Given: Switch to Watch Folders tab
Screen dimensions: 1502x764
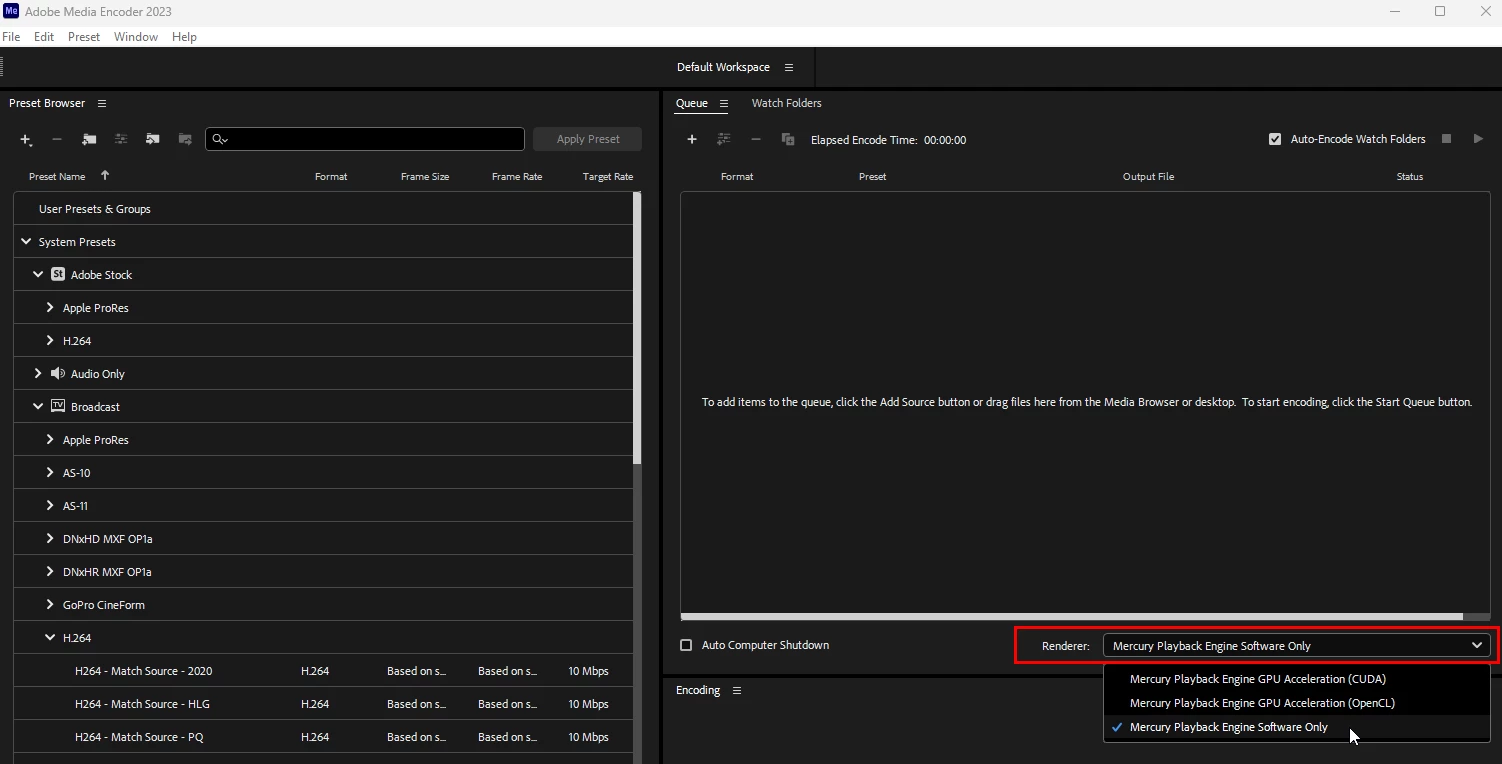Looking at the screenshot, I should tap(787, 103).
